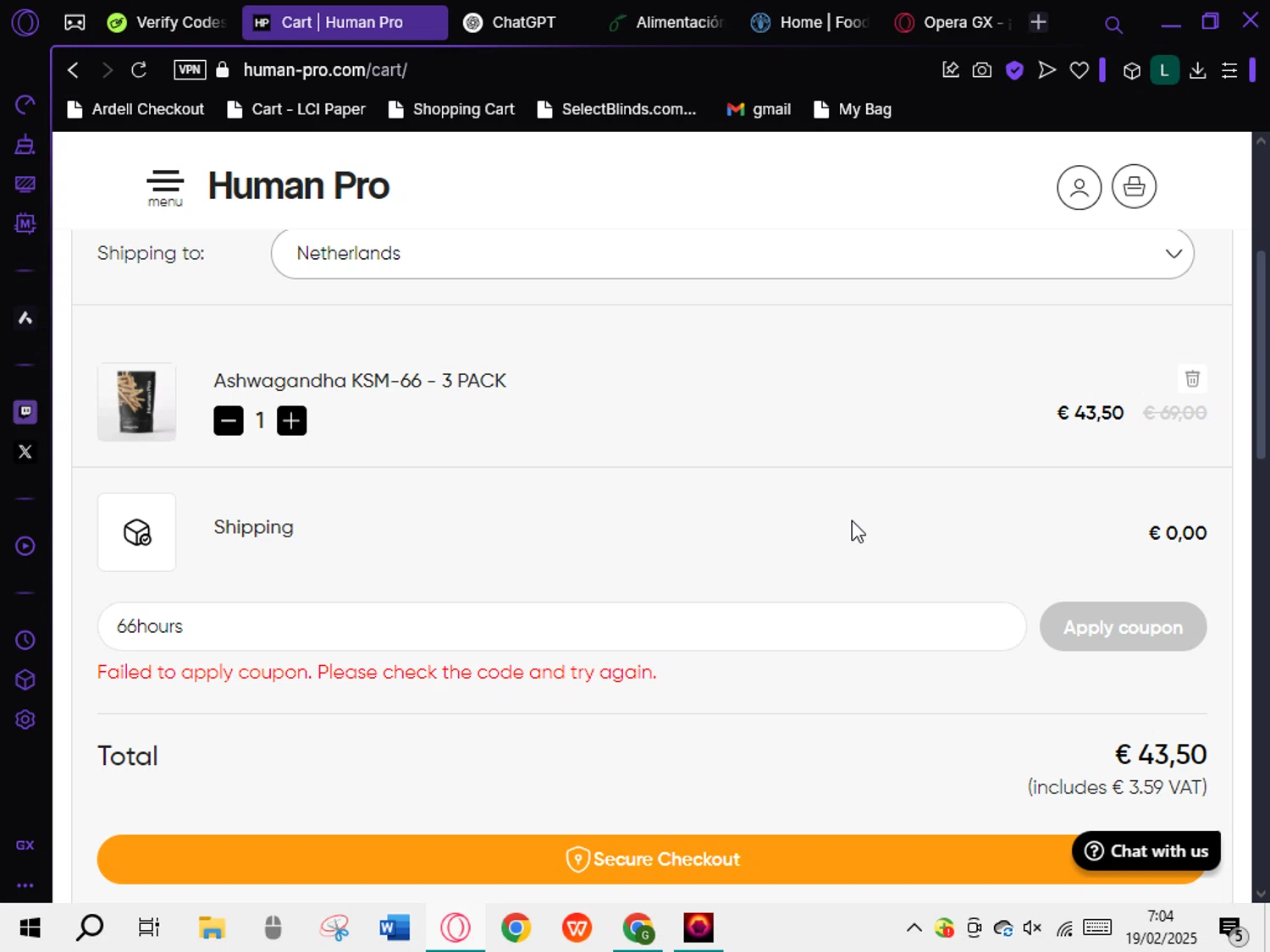The image size is (1270, 952).
Task: Open sidebar three-dots more options
Action: tap(25, 885)
